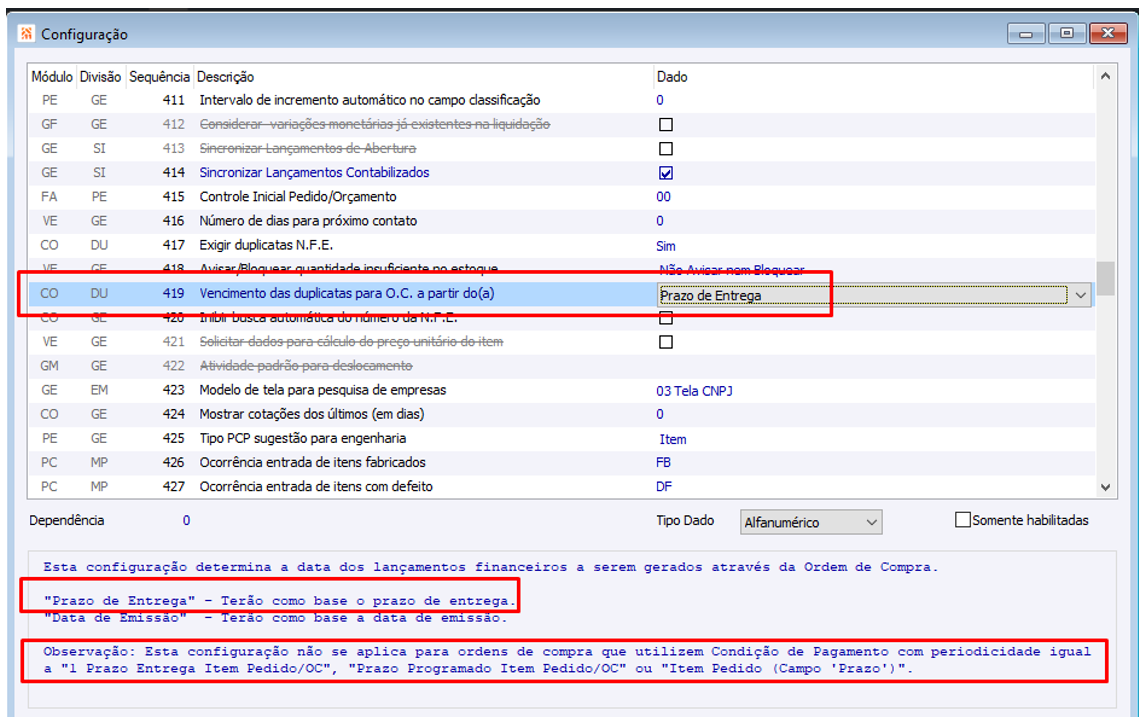The image size is (1139, 717).
Task: Toggle checkbox for Solicitar dados cálculo preço unitário
Action: click(665, 341)
